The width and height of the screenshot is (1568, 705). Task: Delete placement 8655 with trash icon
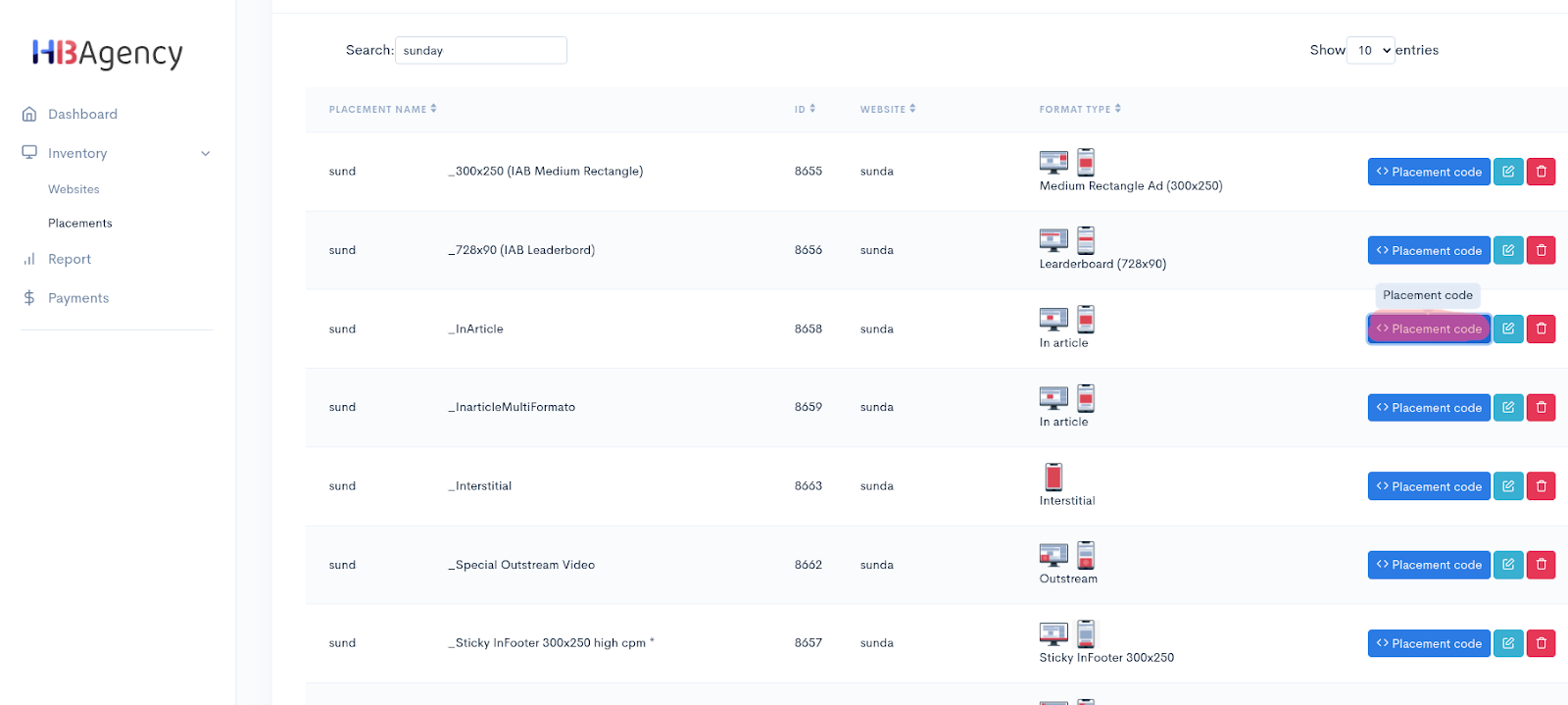click(x=1541, y=172)
